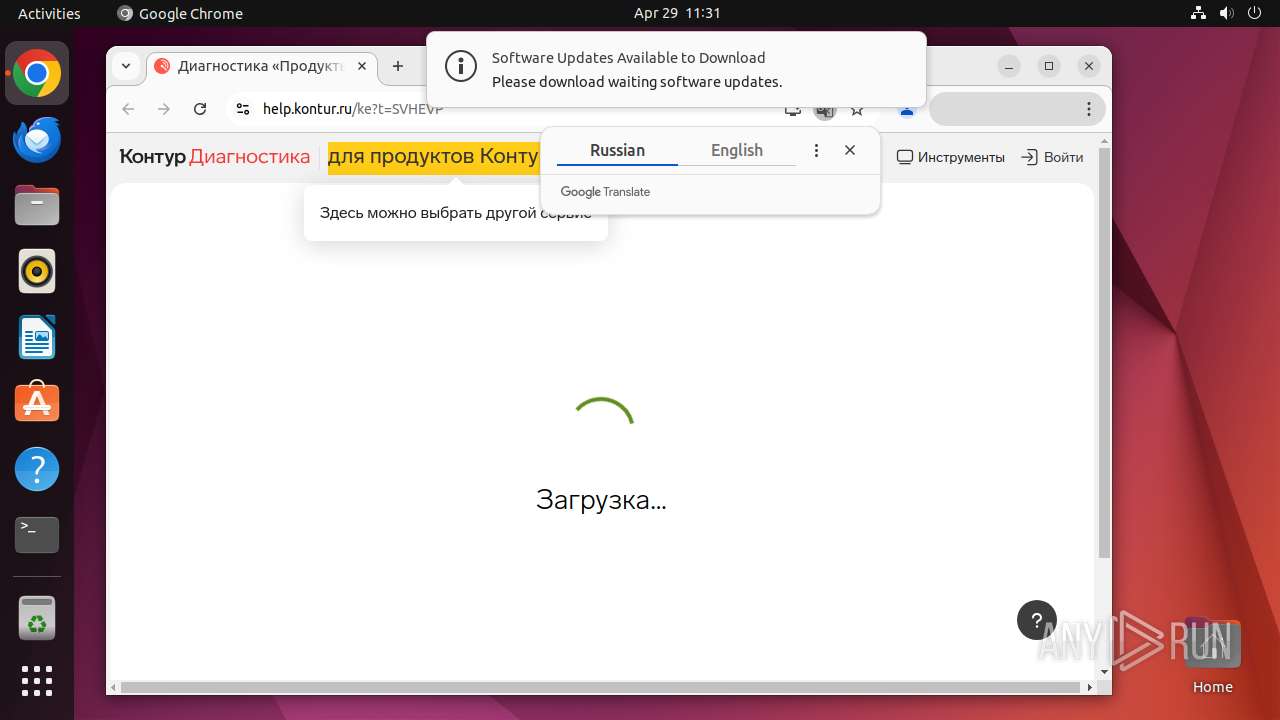Open Ubuntu Software store icon
Screen dimensions: 1280x720
37,403
